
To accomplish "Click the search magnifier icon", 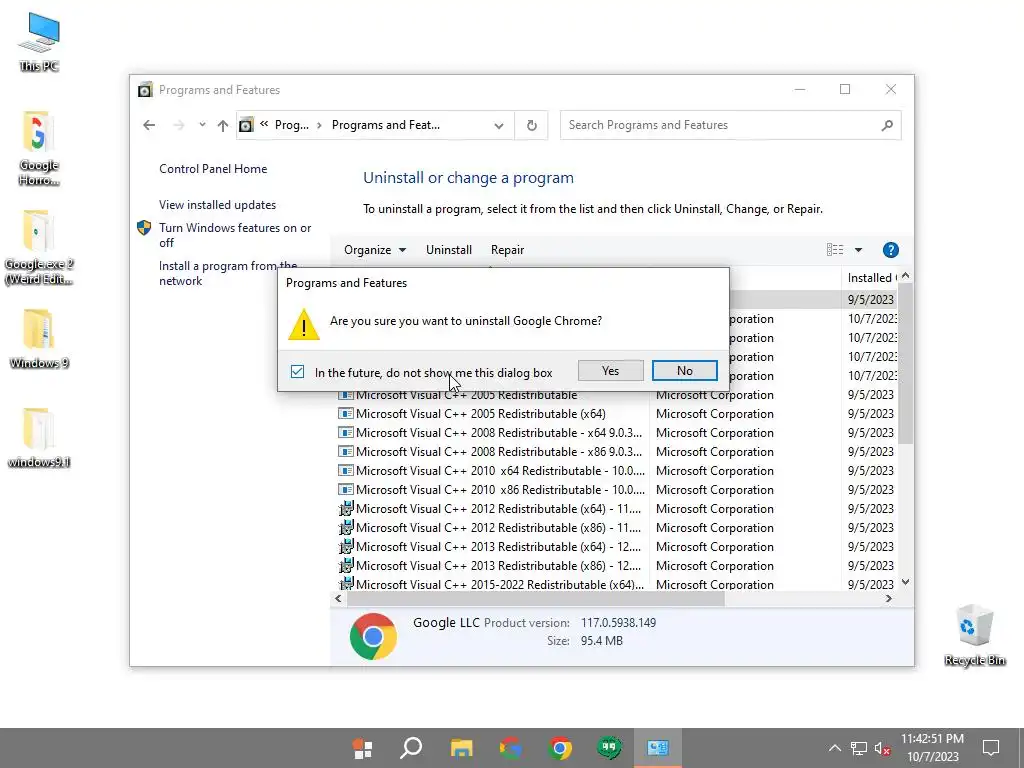I will coord(887,125).
